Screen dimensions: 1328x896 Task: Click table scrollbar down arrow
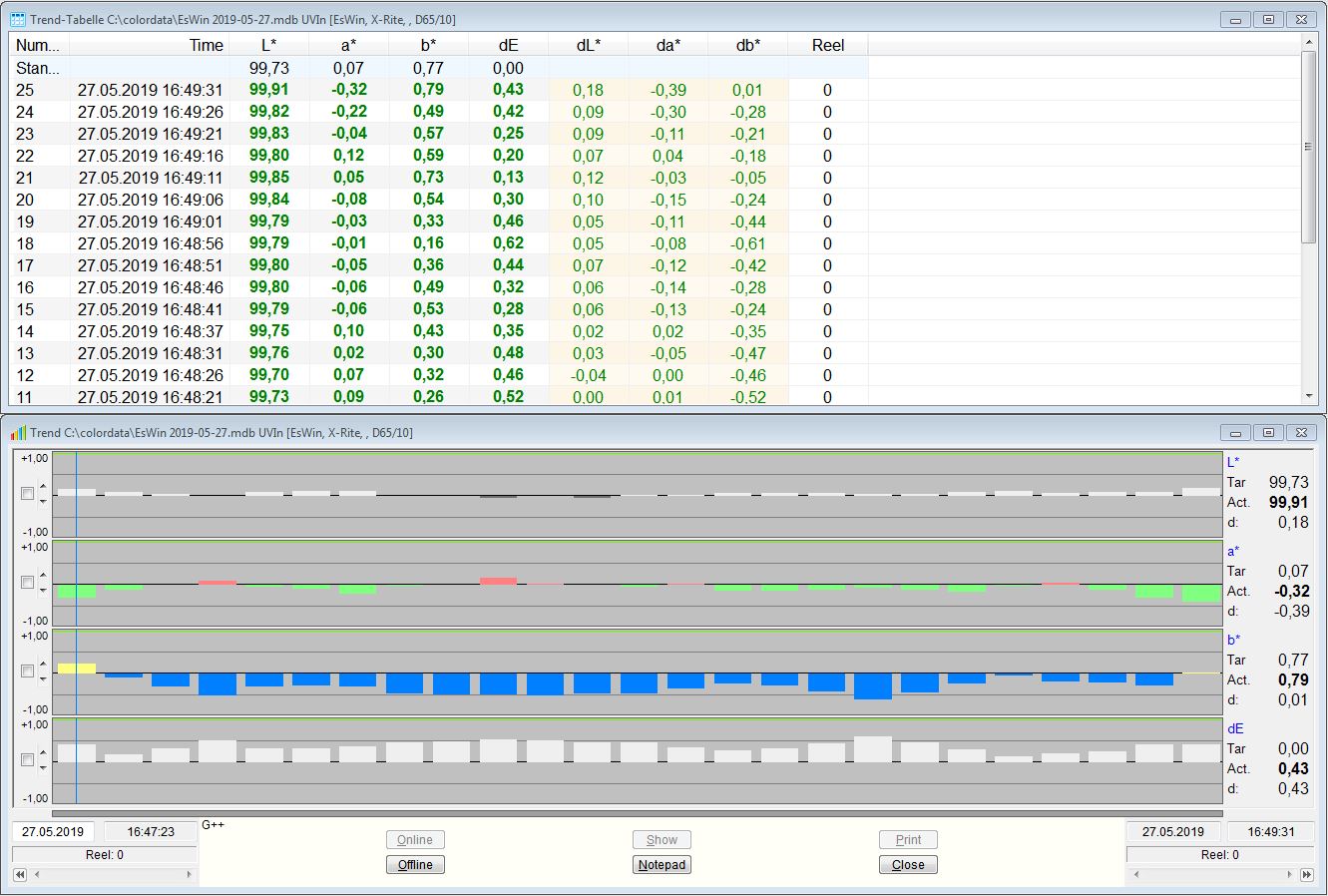pos(1310,396)
